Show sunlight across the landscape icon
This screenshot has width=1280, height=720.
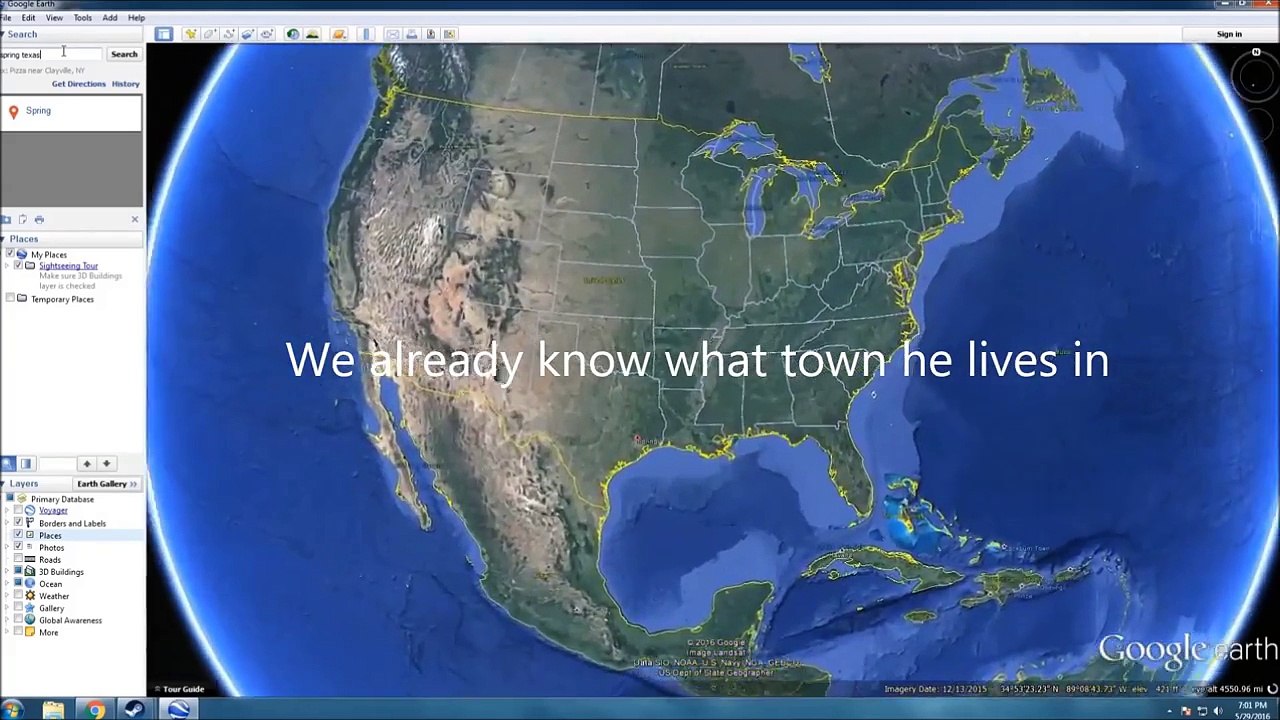coord(312,34)
